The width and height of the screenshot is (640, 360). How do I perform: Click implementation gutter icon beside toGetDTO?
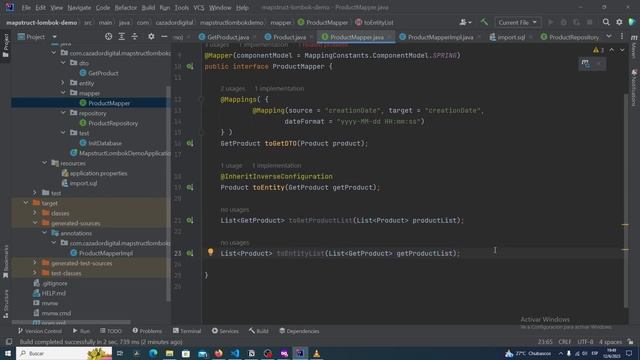[x=190, y=143]
